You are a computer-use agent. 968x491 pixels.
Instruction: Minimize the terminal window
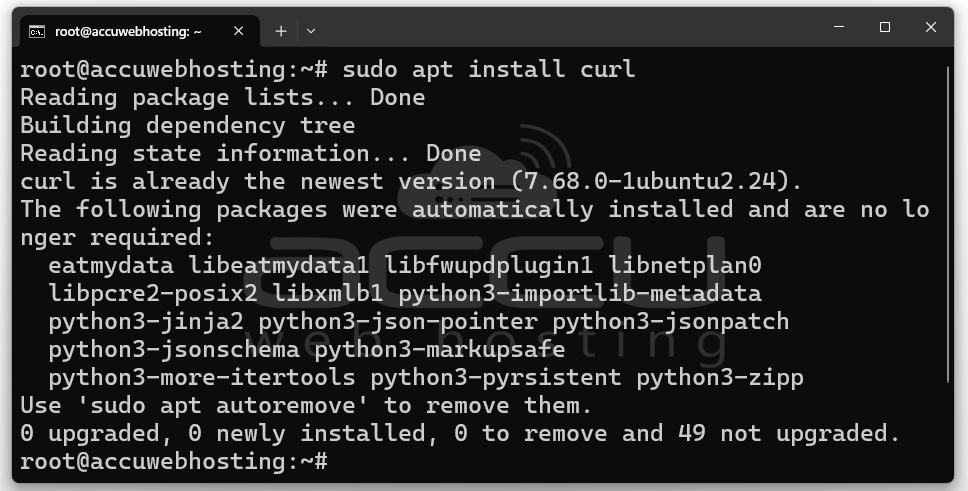(839, 27)
